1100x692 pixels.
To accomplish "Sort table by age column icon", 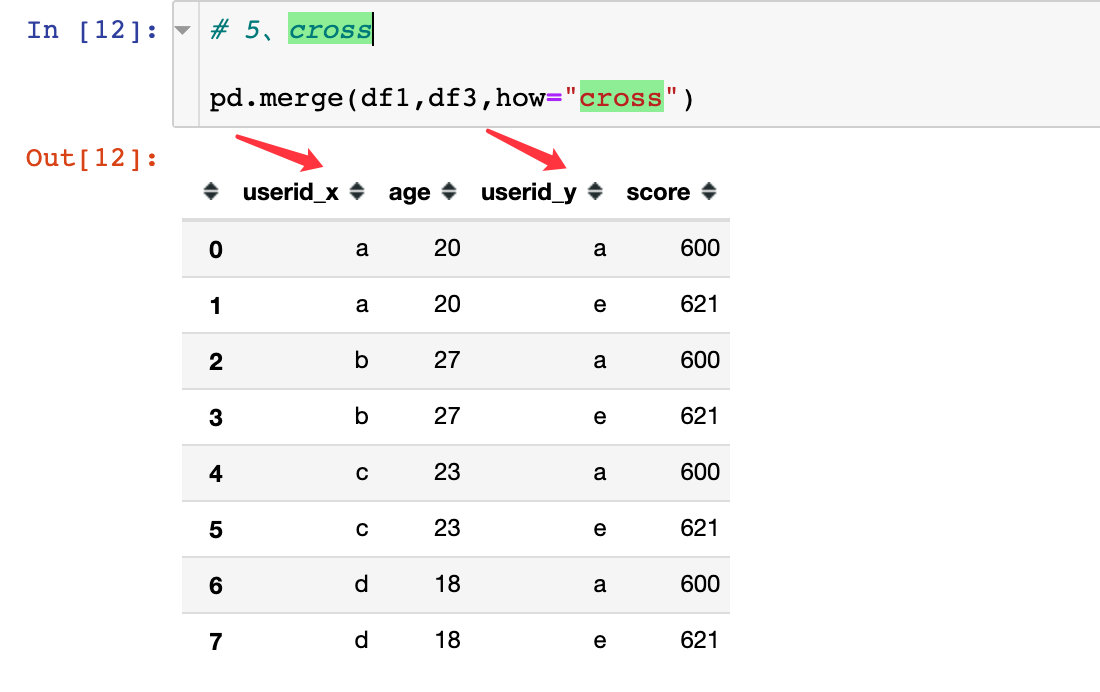I will (449, 192).
